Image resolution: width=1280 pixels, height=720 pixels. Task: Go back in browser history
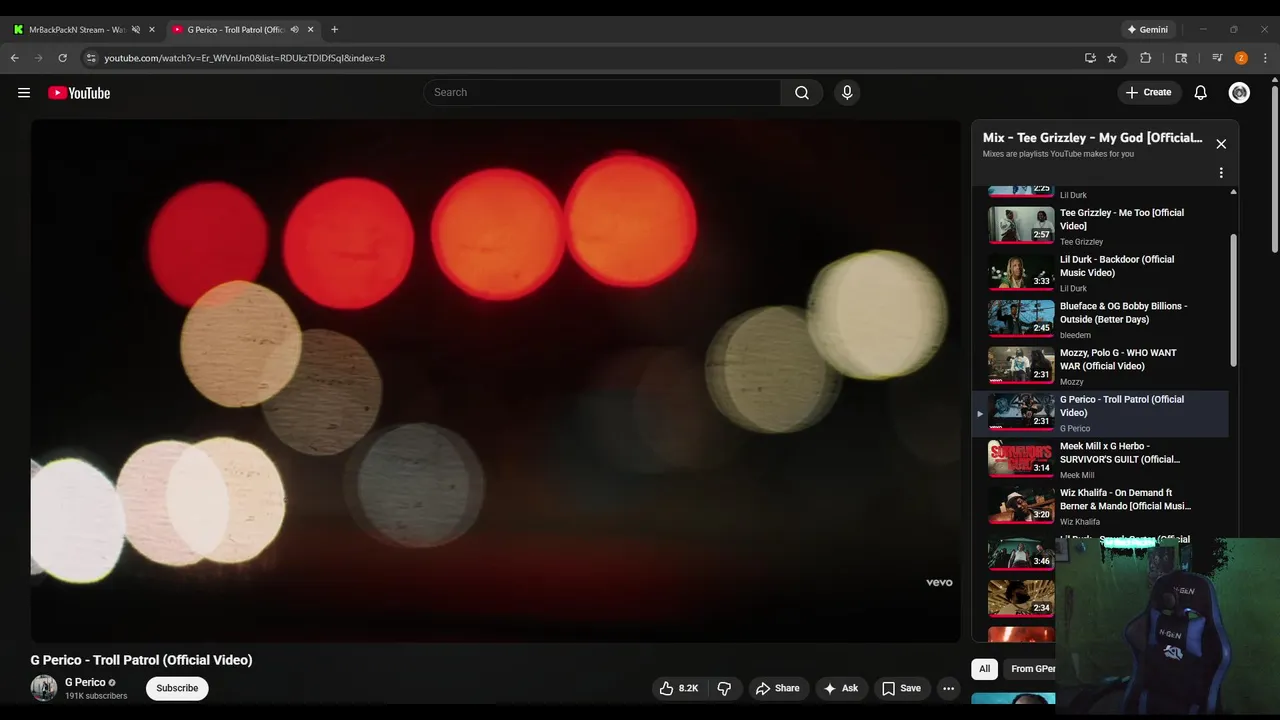click(x=15, y=58)
